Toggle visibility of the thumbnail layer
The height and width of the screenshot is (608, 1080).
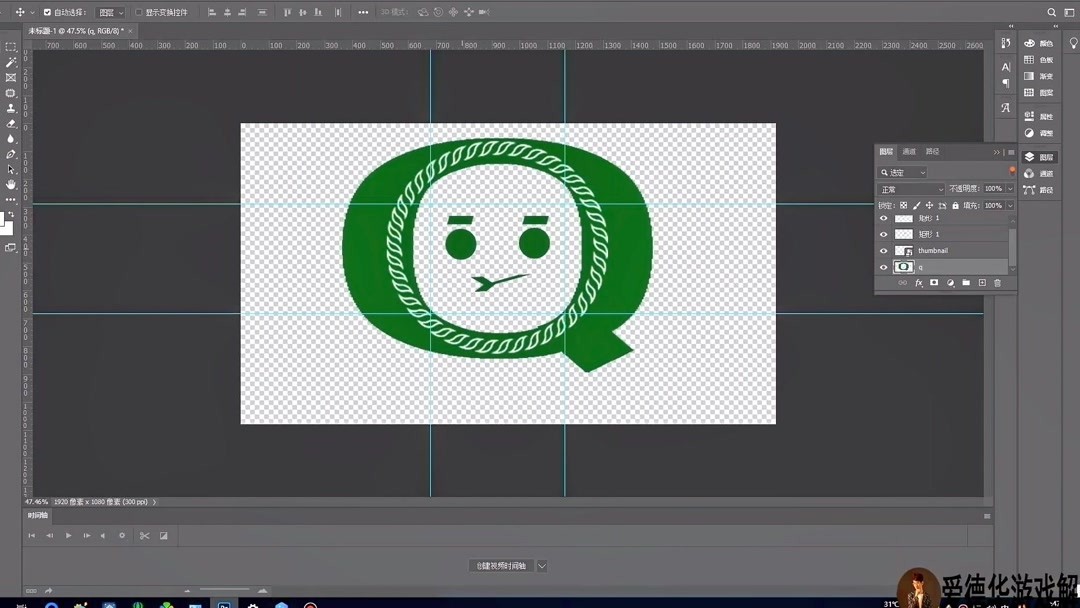[x=884, y=251]
